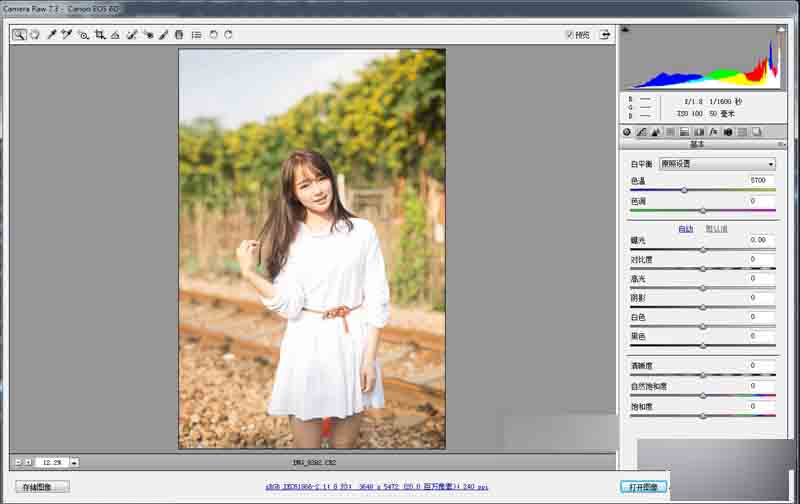Open the white balance (白平衡) dropdown

[x=717, y=164]
